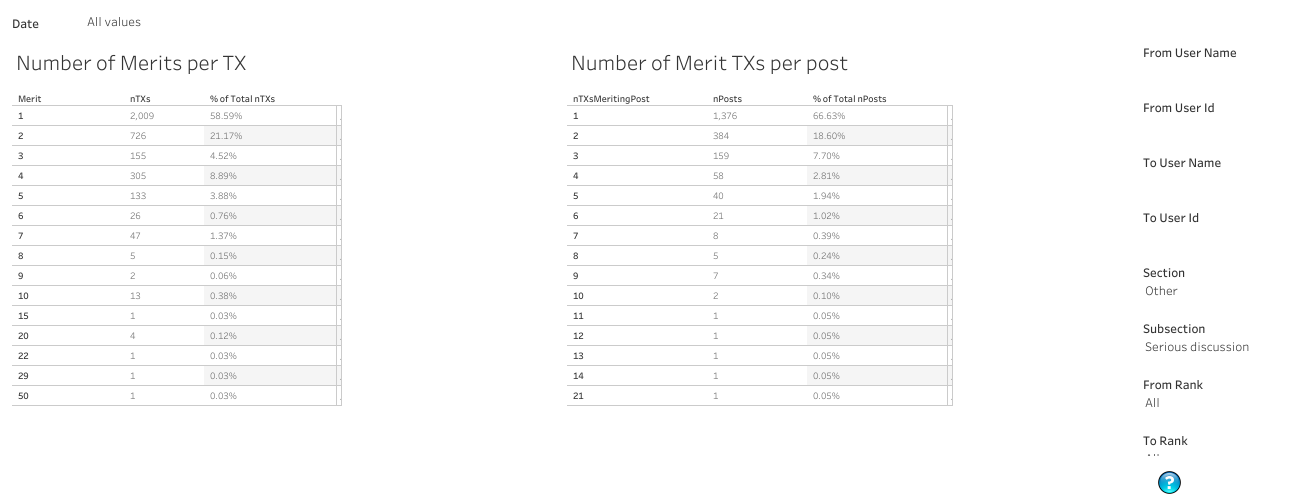
Task: Select the 2,009 nTXs cell
Action: coord(142,116)
